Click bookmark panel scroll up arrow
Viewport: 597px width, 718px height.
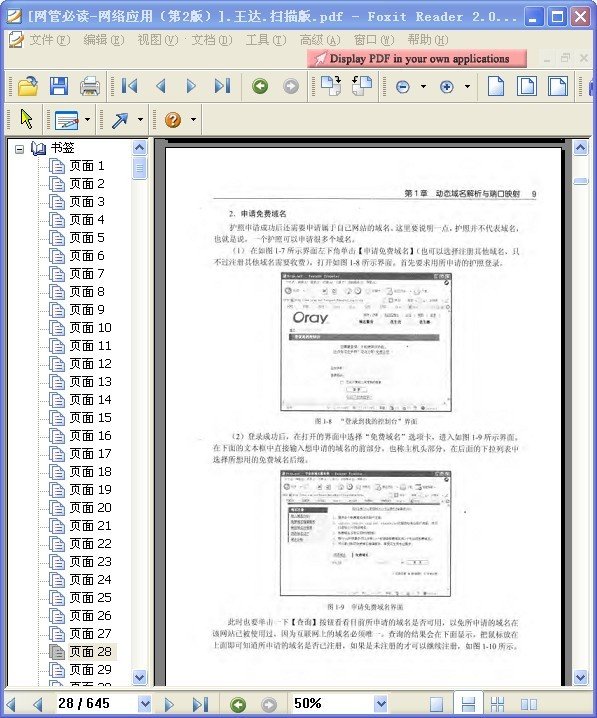click(139, 147)
